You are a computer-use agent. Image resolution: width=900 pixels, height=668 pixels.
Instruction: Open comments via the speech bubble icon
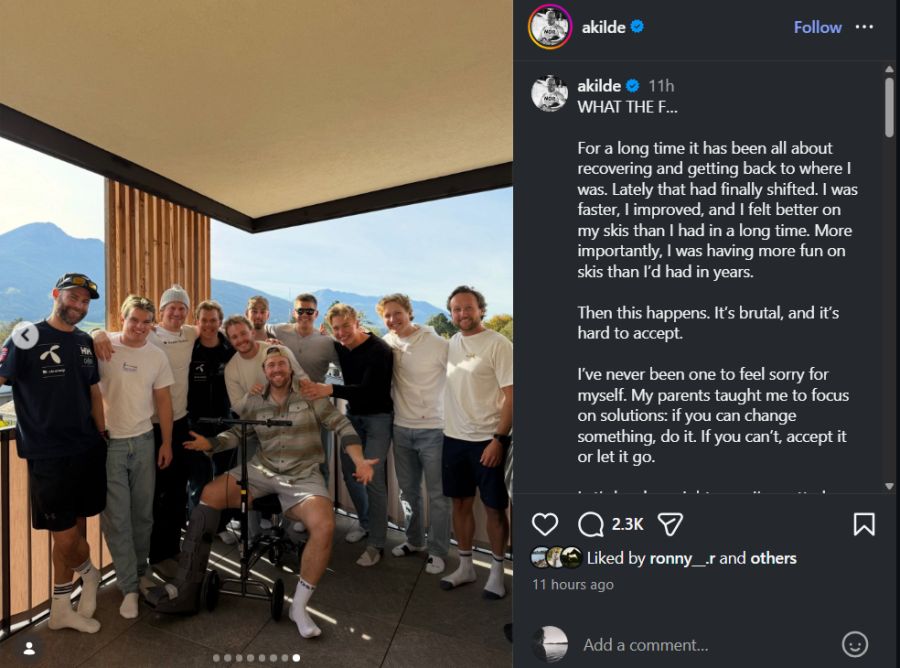tap(591, 524)
